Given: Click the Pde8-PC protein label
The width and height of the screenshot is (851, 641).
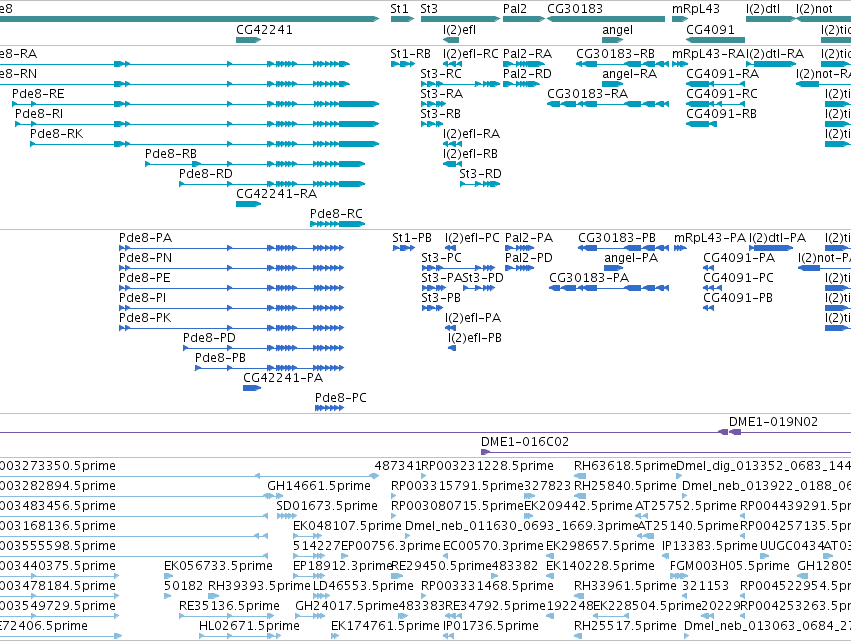Looking at the screenshot, I should [x=341, y=398].
